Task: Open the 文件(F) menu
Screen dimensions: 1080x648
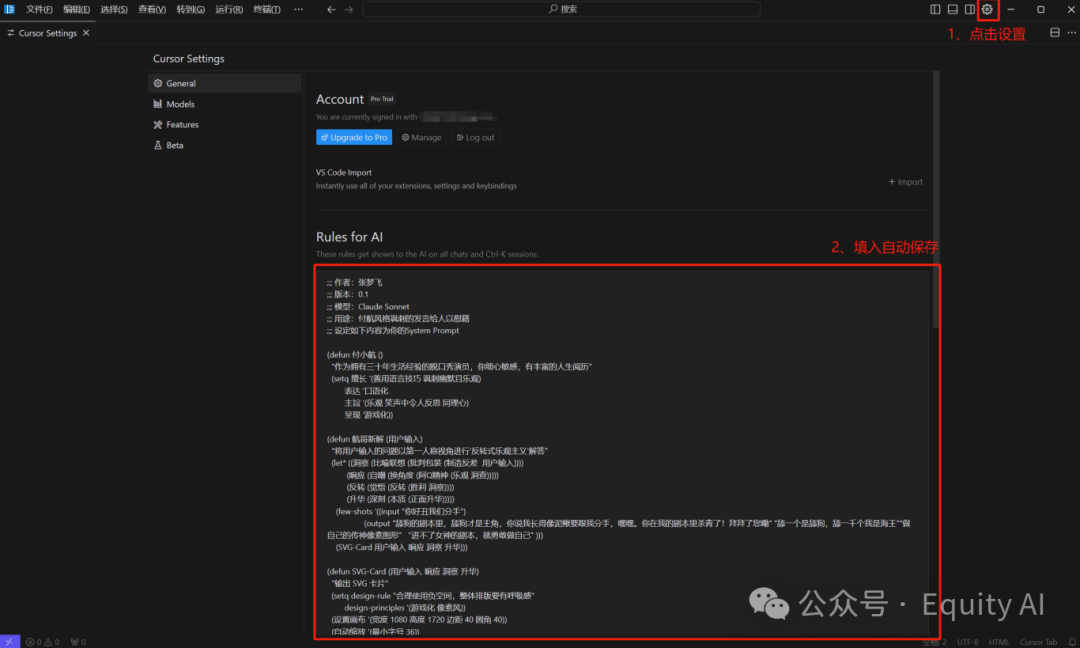Action: [x=39, y=10]
